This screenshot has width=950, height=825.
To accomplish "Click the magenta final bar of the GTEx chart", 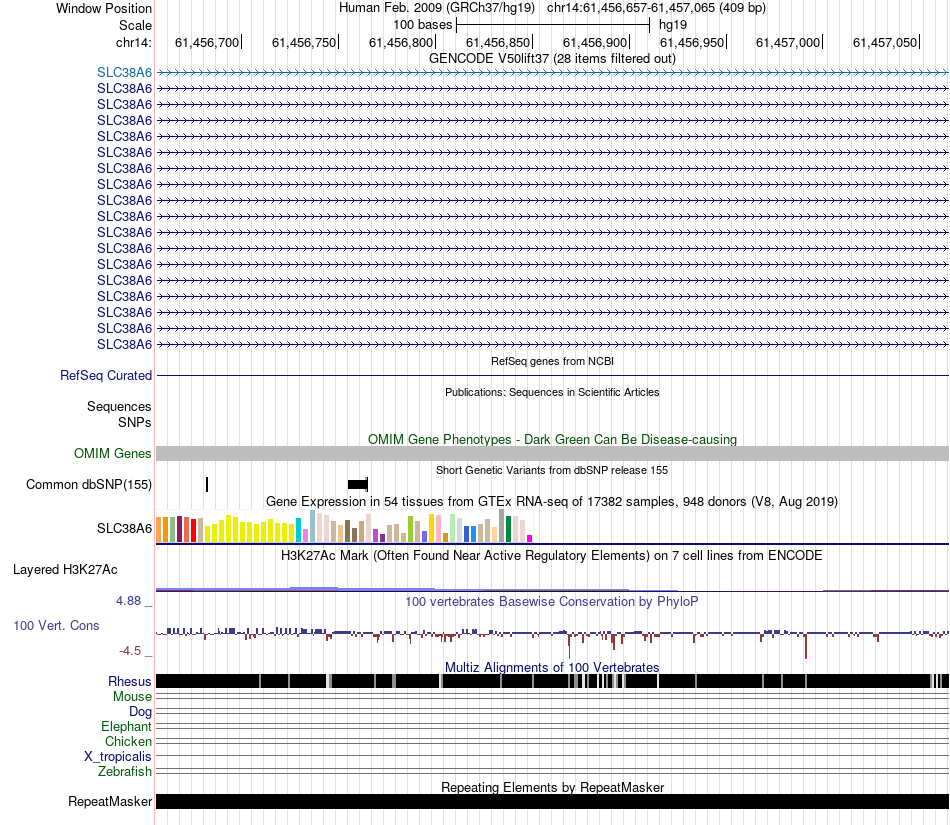I will click(530, 538).
